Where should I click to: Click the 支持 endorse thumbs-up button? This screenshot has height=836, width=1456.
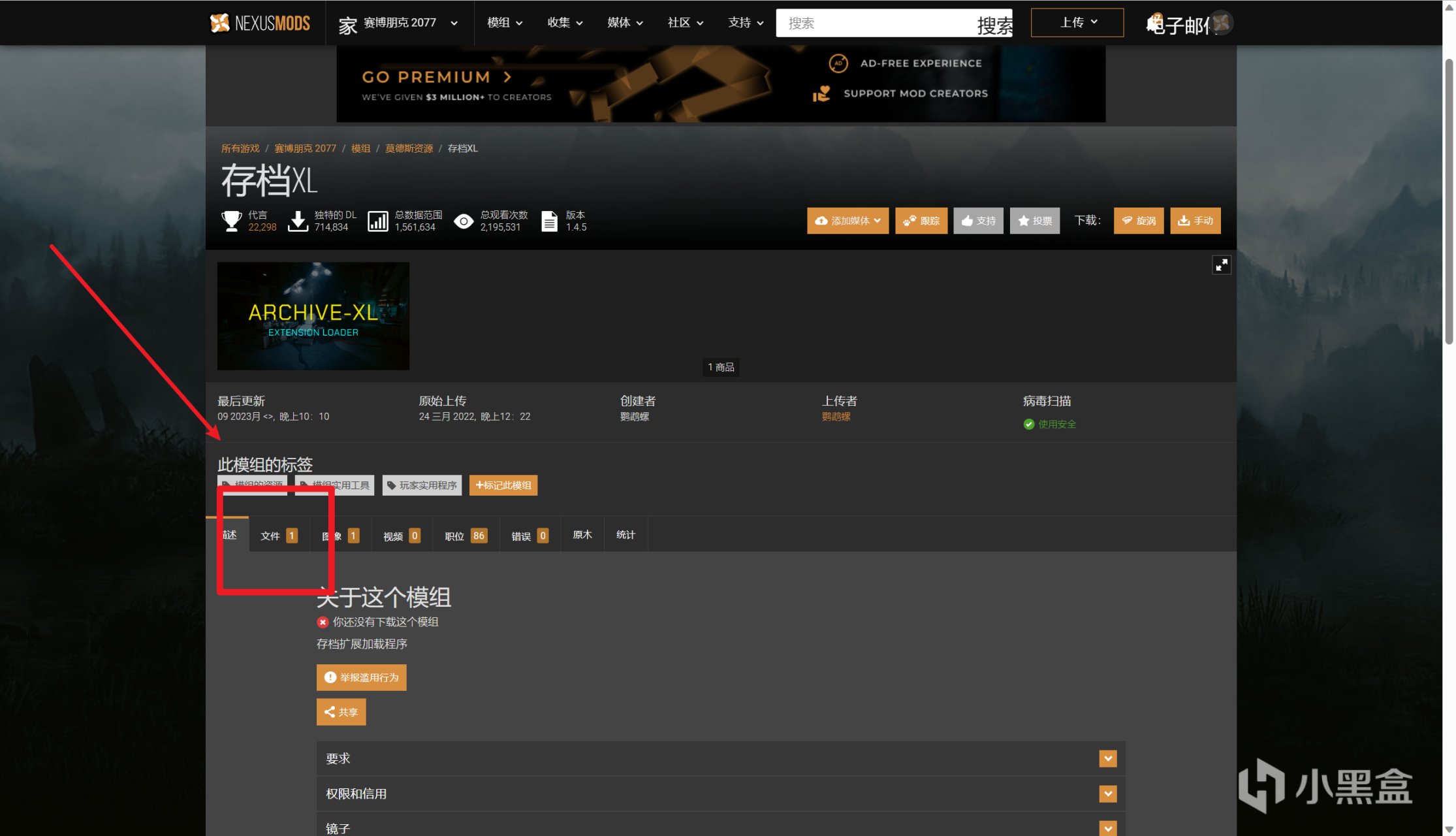point(978,221)
